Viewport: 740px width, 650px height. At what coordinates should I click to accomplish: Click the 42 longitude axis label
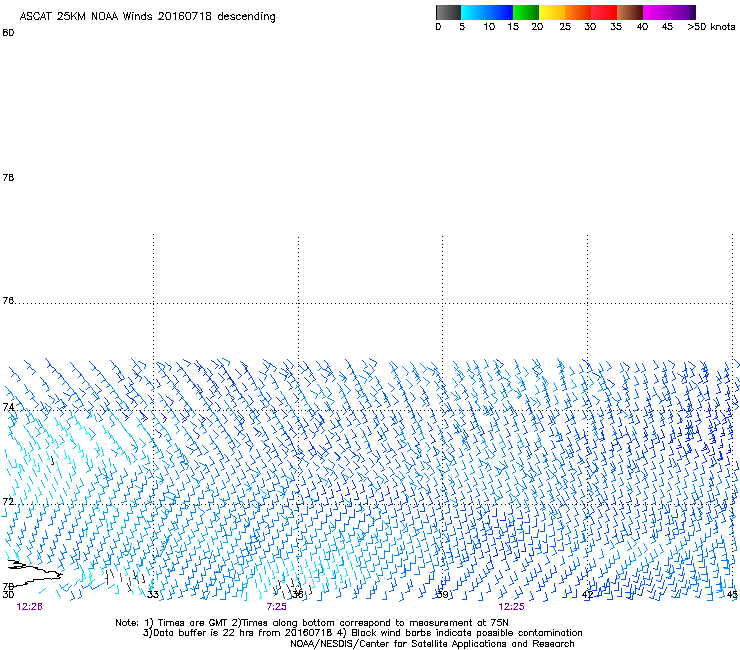pyautogui.click(x=587, y=594)
